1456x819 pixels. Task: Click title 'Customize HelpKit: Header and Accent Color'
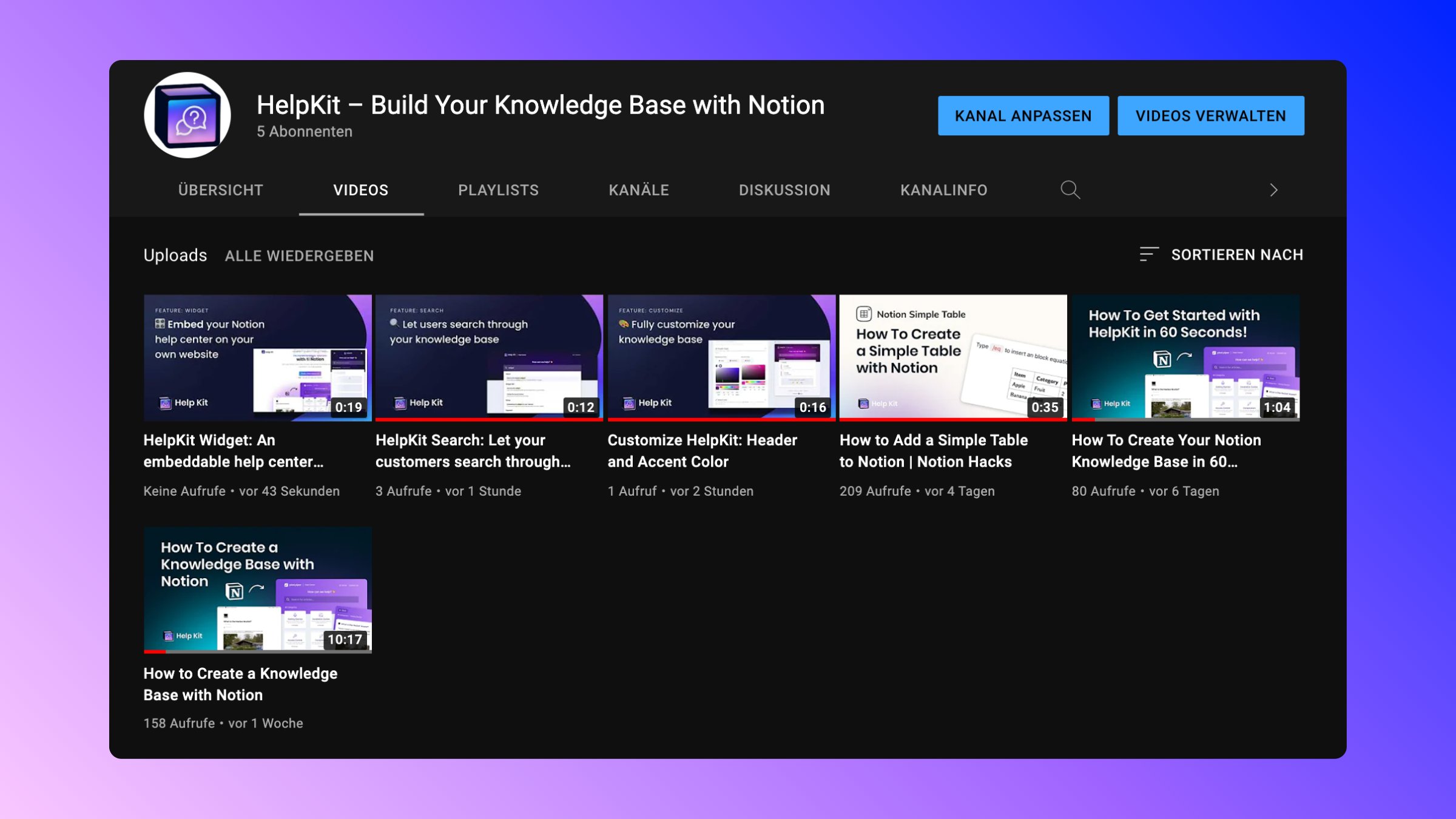(703, 451)
